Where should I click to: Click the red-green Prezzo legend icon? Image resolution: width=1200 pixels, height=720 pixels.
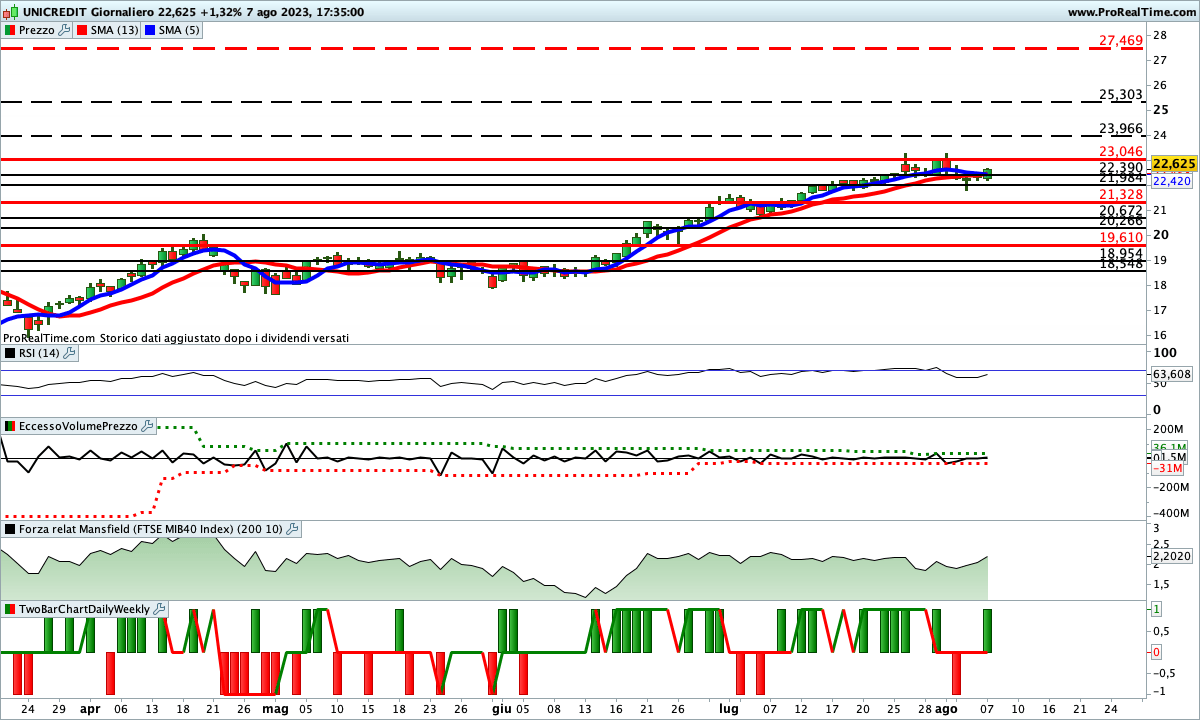10,30
